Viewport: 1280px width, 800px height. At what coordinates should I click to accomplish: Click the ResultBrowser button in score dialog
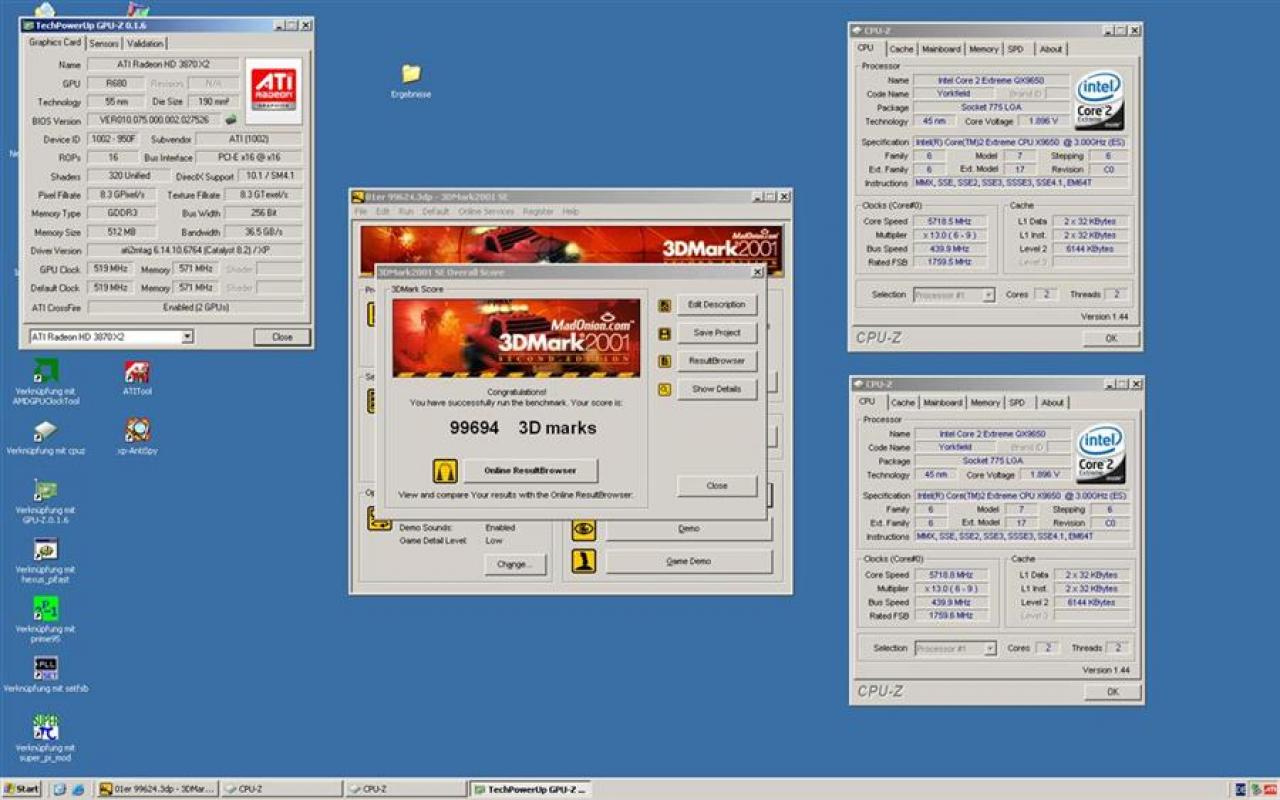click(717, 361)
